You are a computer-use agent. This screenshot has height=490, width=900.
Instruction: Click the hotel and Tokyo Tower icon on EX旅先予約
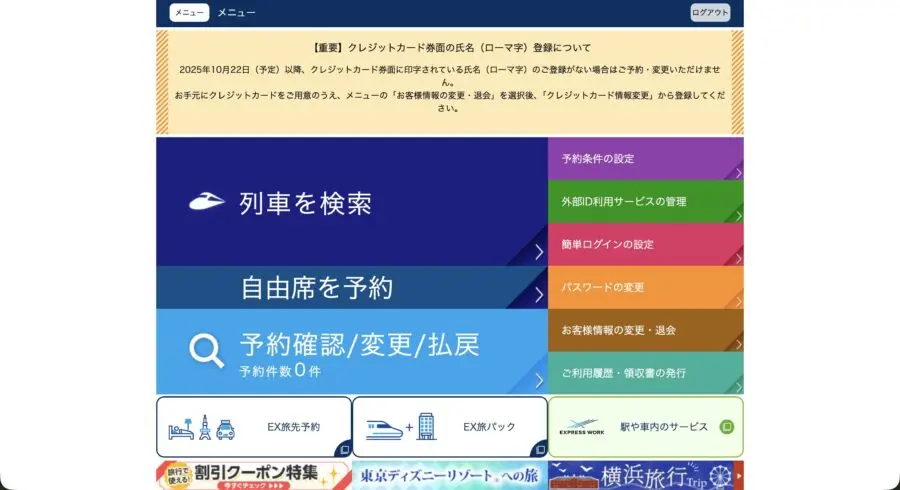tap(202, 427)
